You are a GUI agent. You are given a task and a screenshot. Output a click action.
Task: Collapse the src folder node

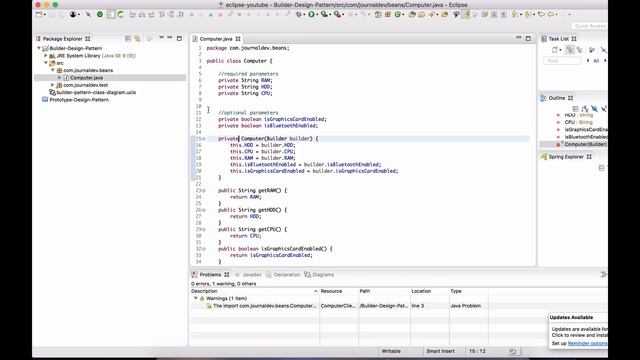coord(46,63)
